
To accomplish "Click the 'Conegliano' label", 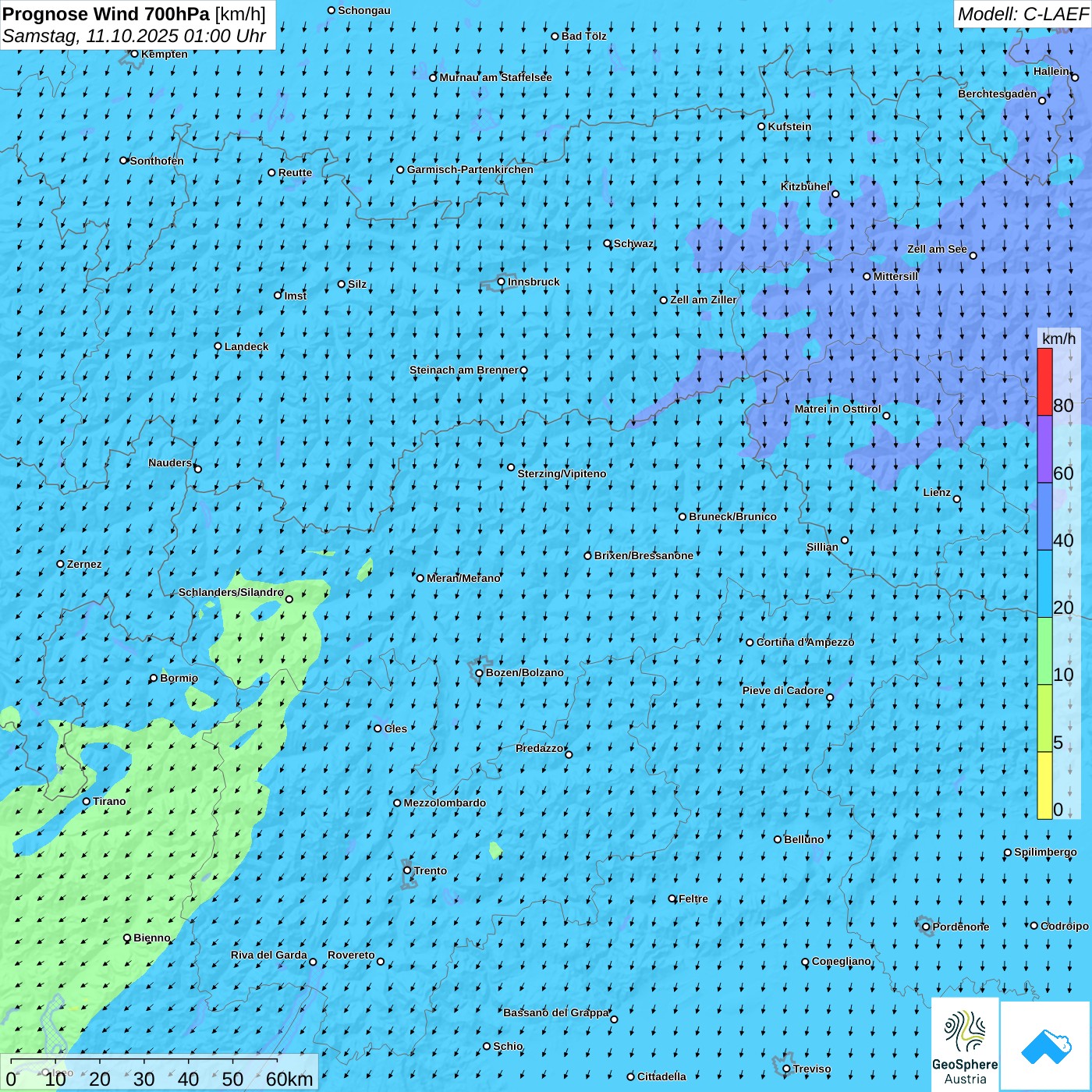I will click(841, 961).
